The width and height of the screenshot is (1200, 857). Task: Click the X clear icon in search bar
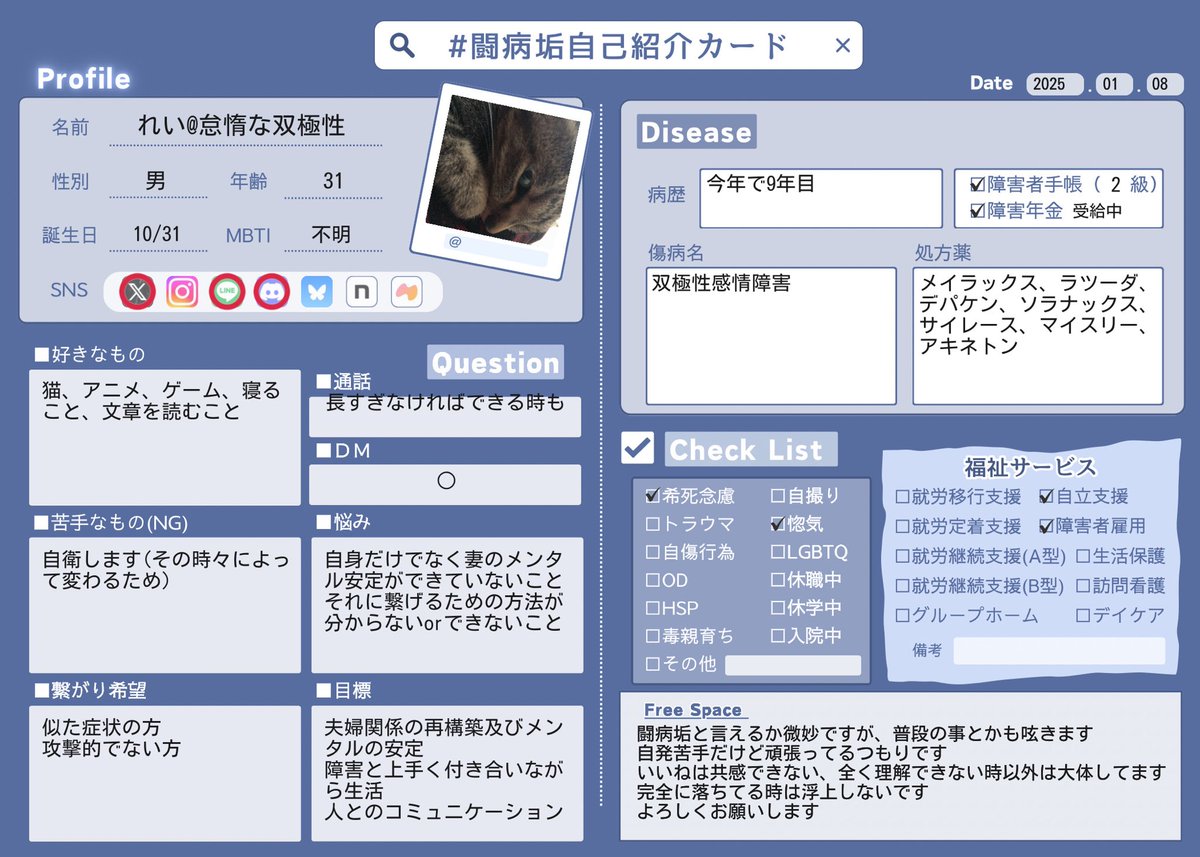pyautogui.click(x=842, y=45)
